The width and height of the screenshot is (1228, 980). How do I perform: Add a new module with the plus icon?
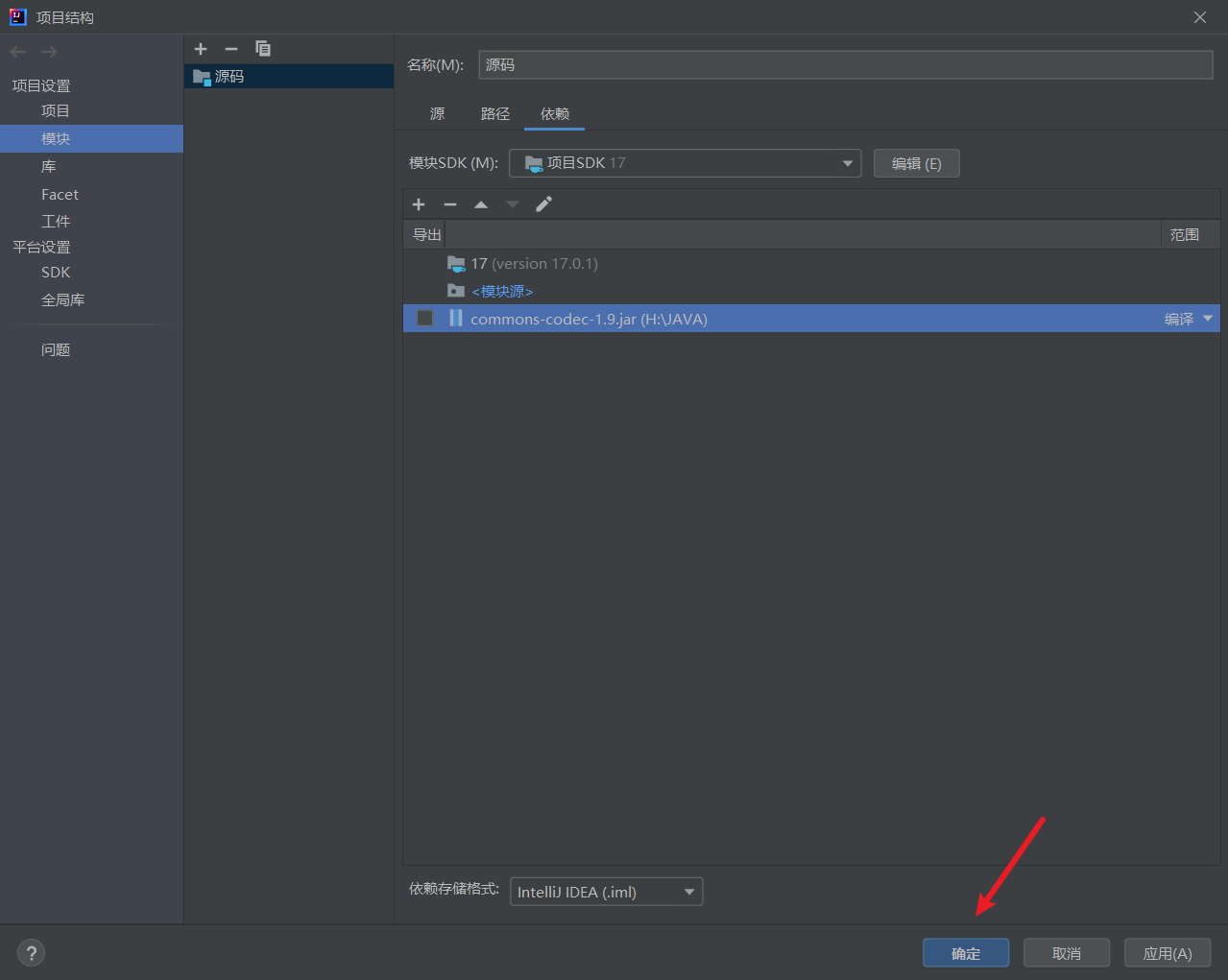(x=201, y=49)
